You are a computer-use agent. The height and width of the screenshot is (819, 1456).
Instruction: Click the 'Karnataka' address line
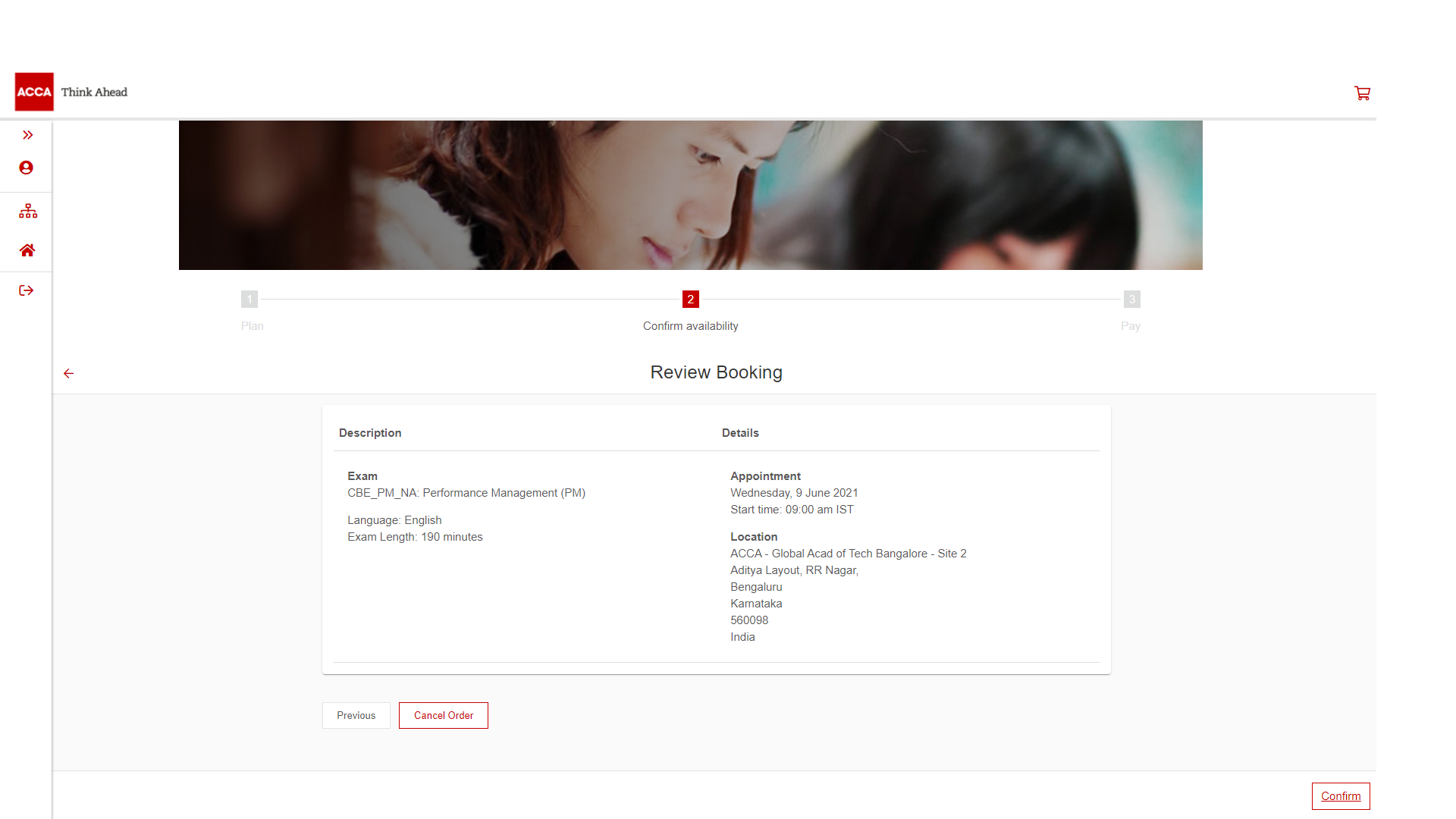[x=756, y=604]
